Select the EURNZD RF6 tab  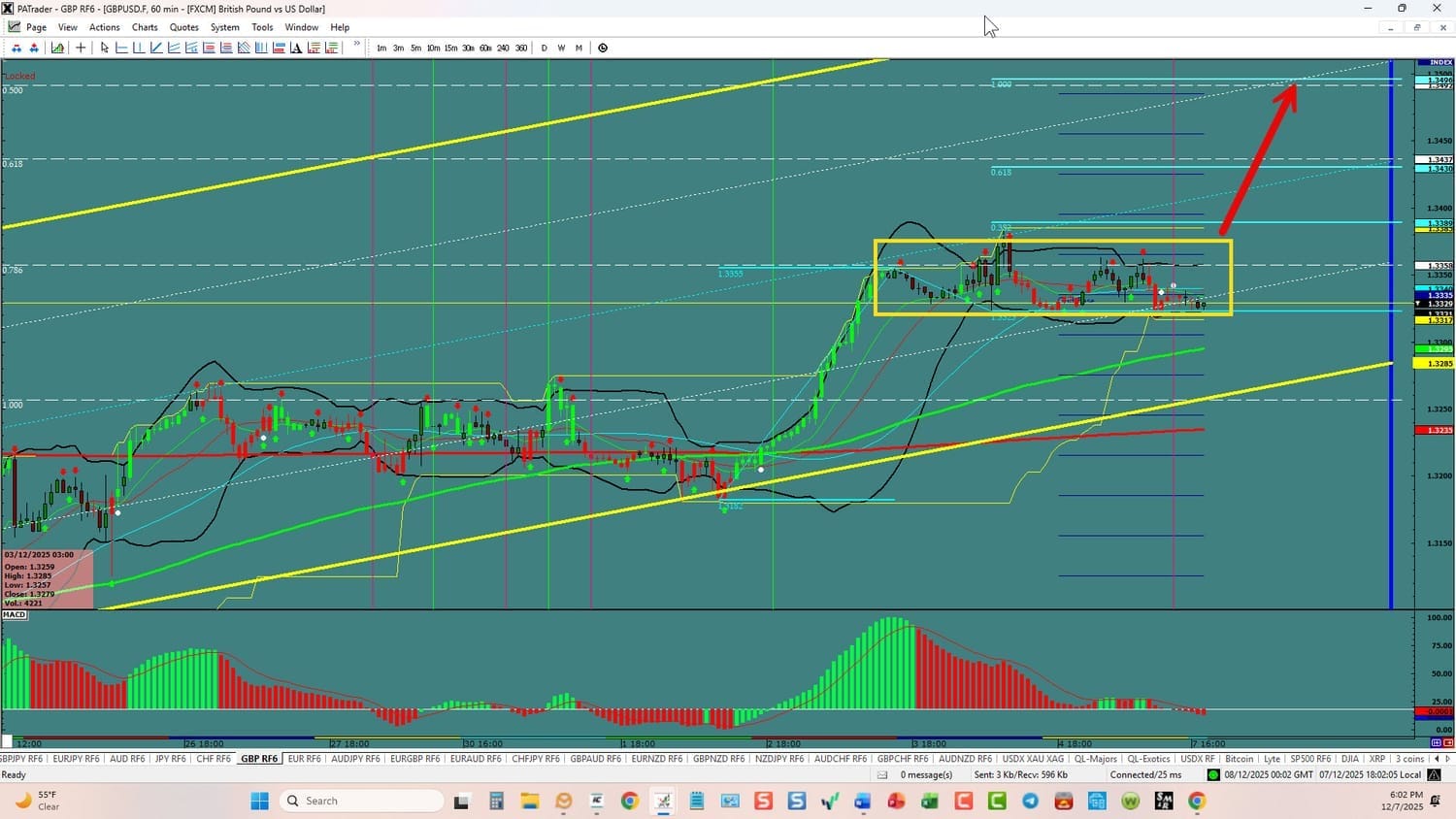pyautogui.click(x=657, y=759)
